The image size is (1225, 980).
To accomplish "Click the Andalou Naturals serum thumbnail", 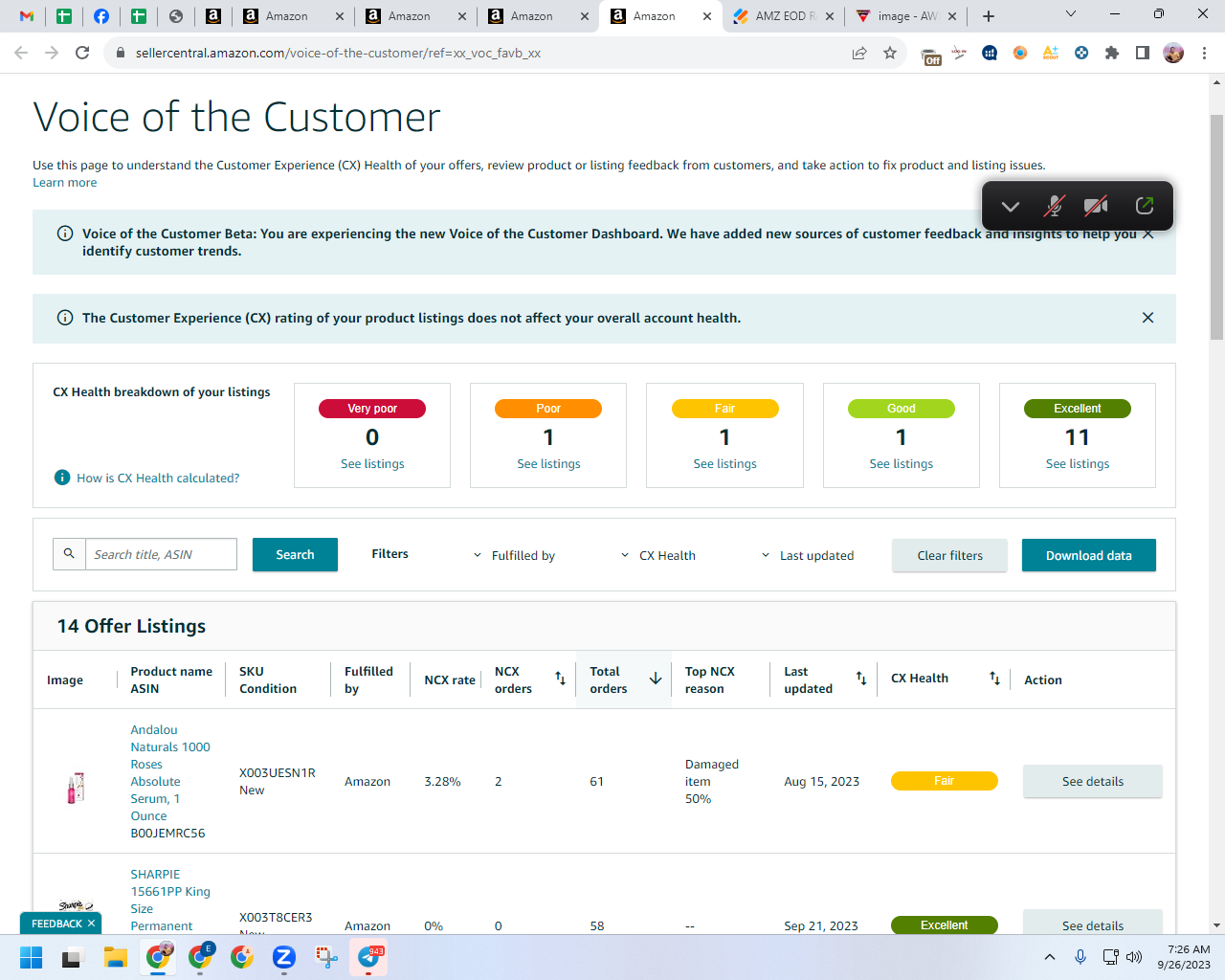I will click(76, 788).
